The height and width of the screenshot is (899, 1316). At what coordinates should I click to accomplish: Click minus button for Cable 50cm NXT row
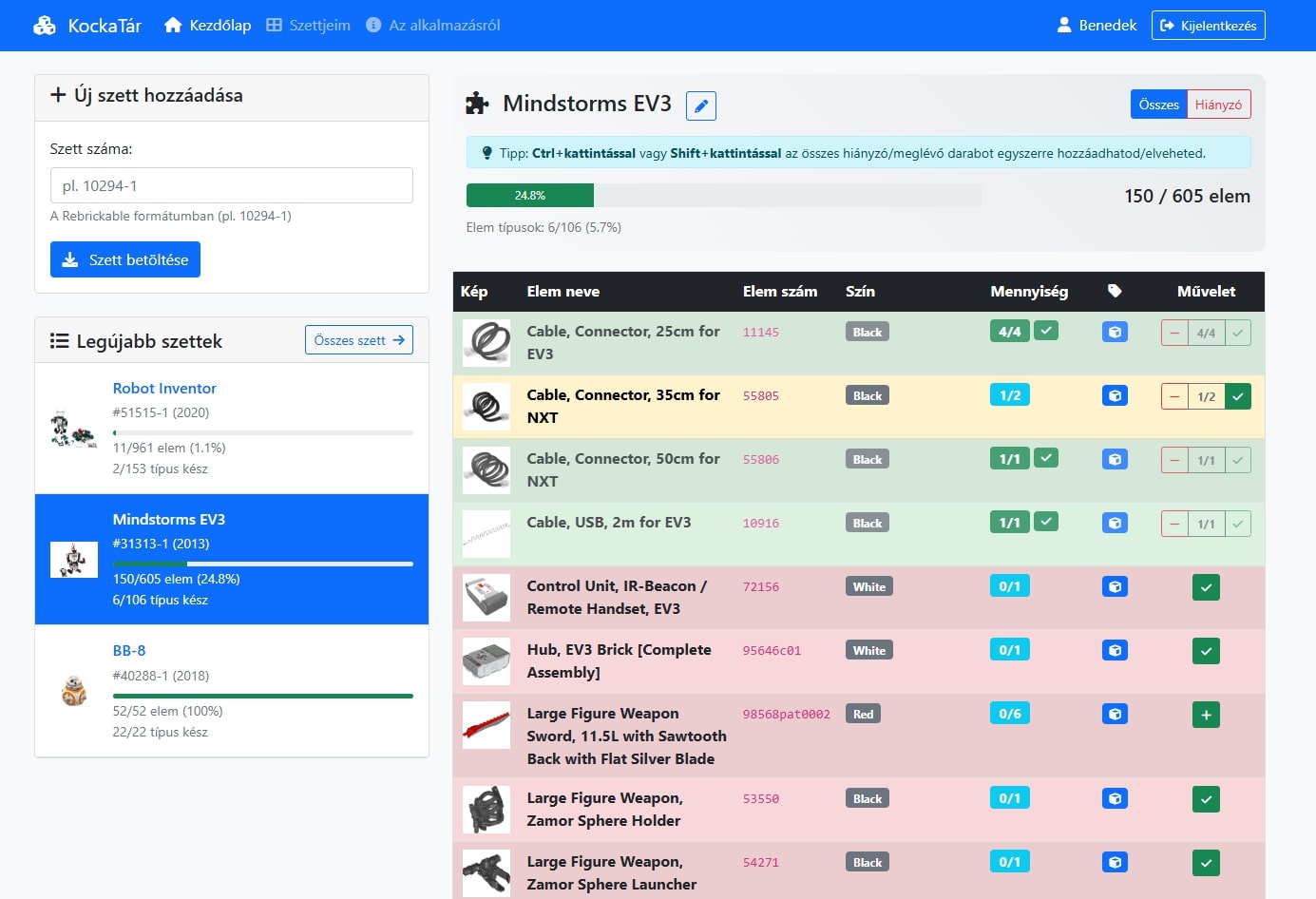pyautogui.click(x=1174, y=460)
